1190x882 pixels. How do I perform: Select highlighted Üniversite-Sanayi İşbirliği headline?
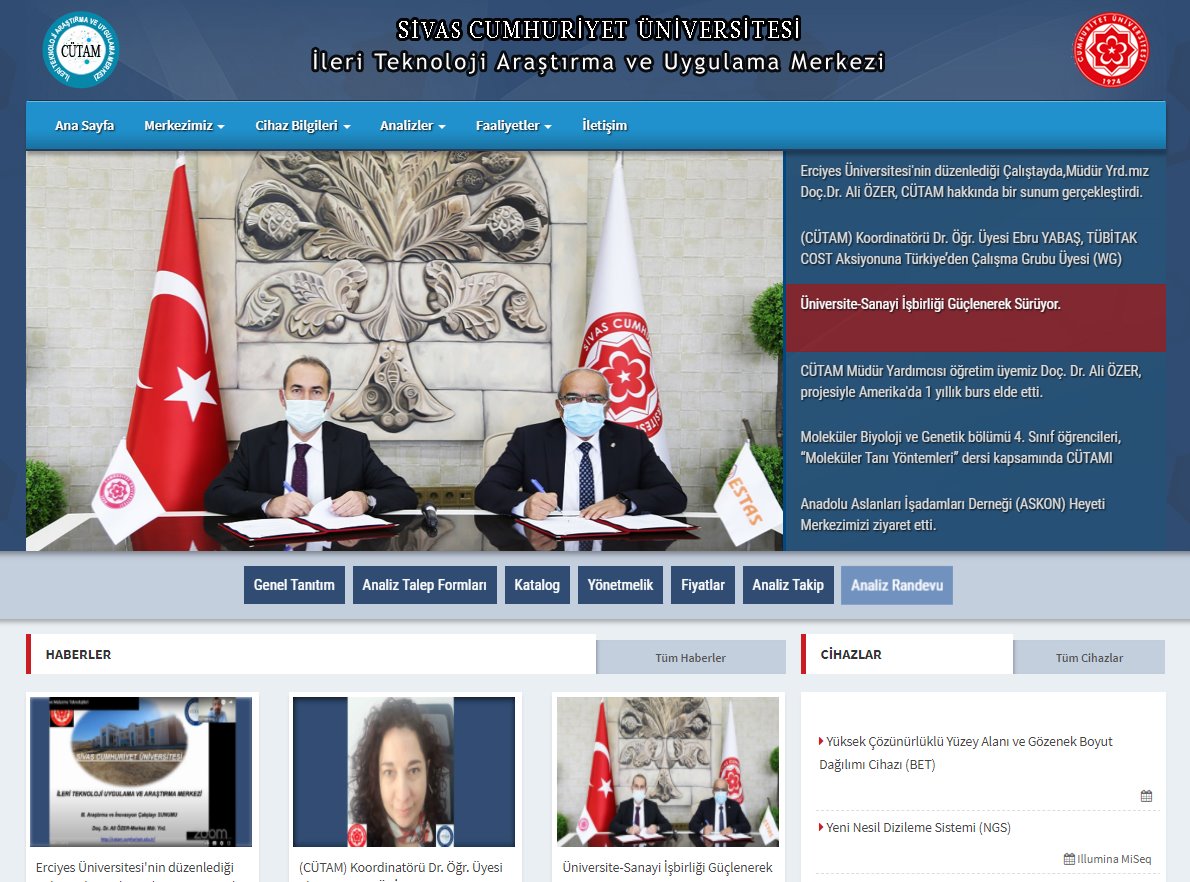(974, 318)
